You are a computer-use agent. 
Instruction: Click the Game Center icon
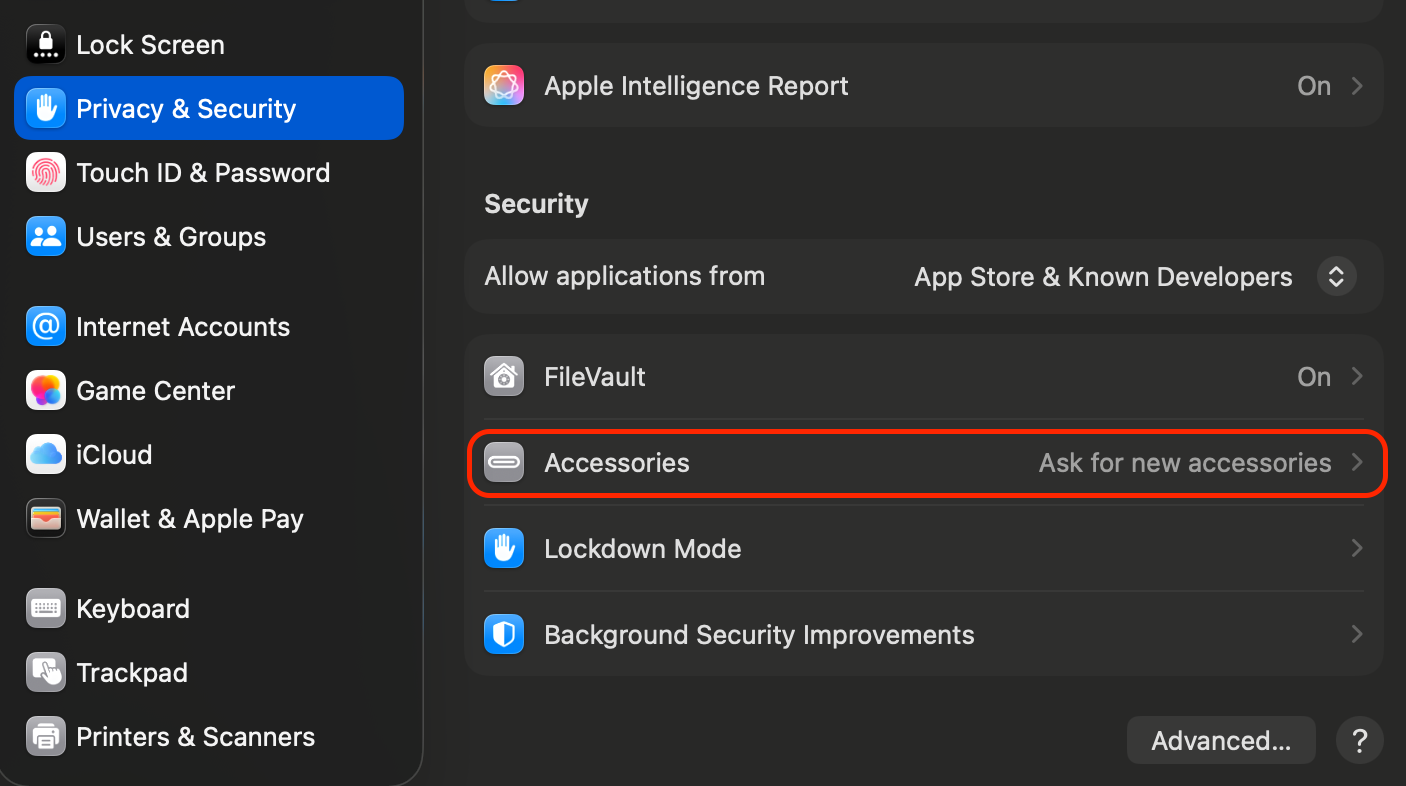pos(46,391)
